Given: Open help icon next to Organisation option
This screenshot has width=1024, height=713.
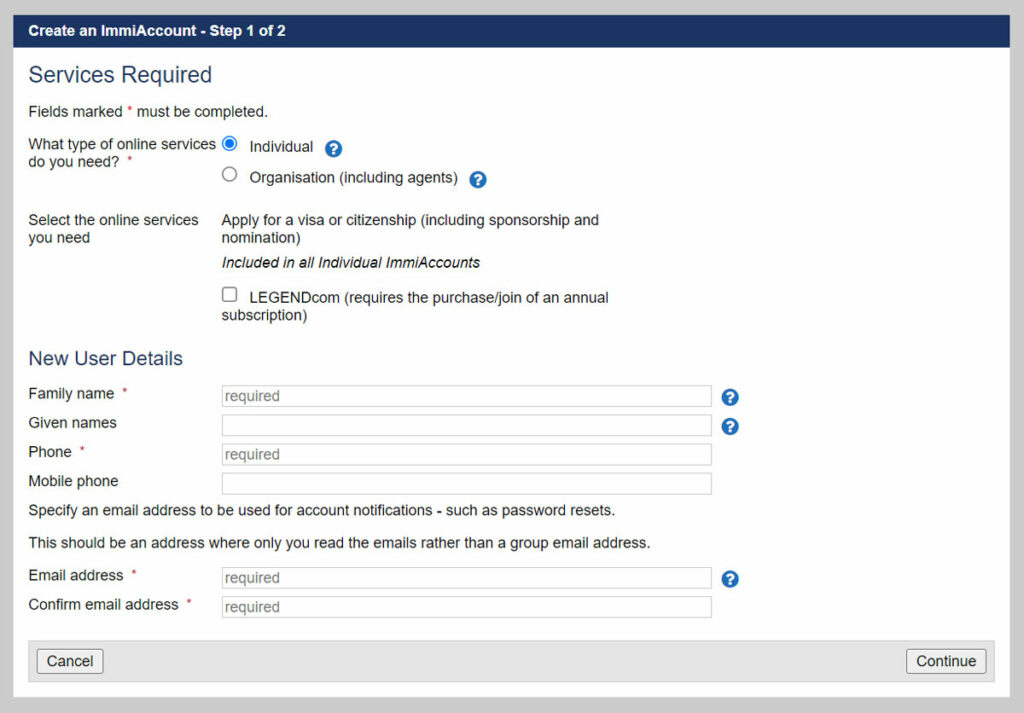Looking at the screenshot, I should tap(477, 180).
